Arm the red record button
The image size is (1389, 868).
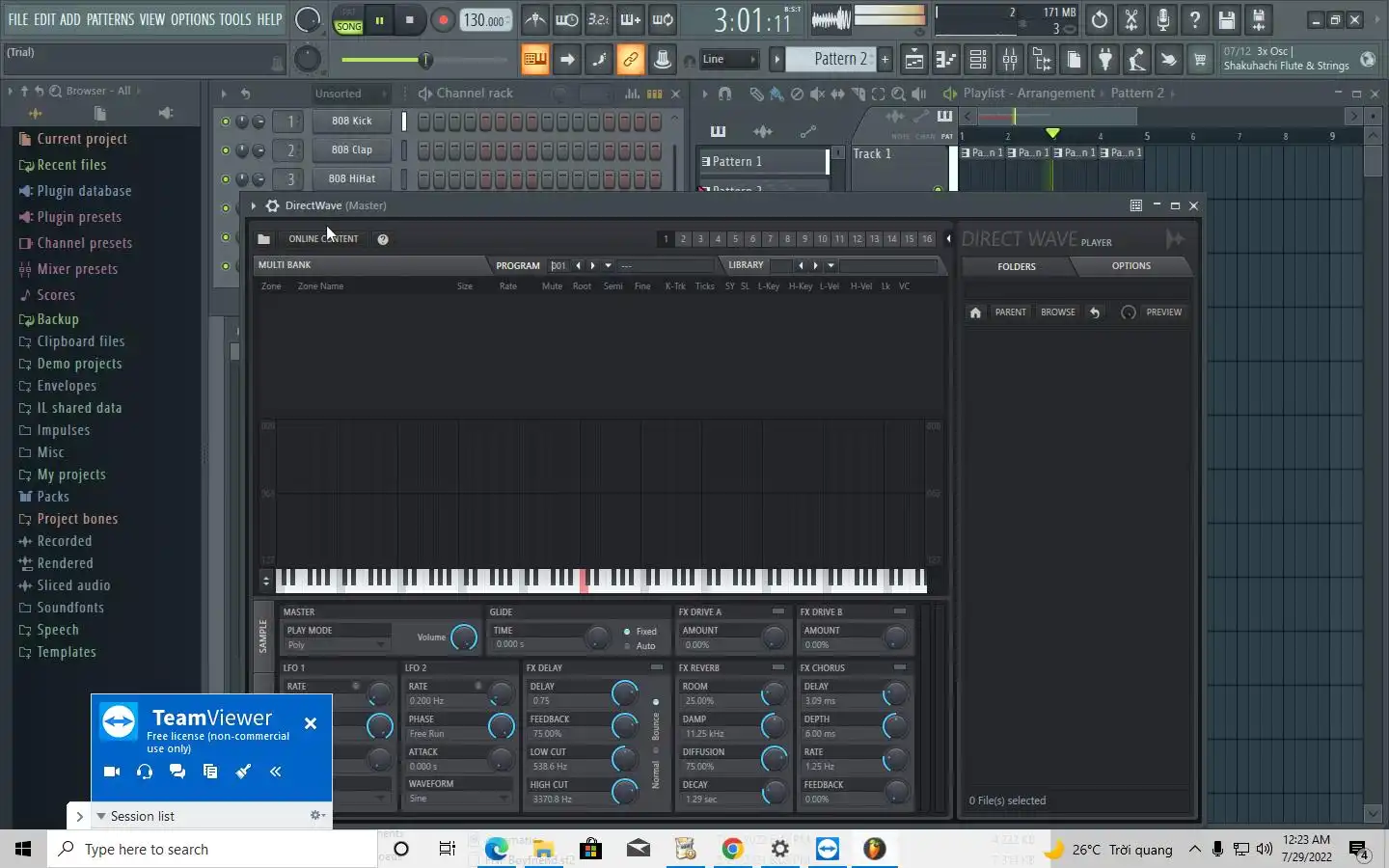(443, 20)
